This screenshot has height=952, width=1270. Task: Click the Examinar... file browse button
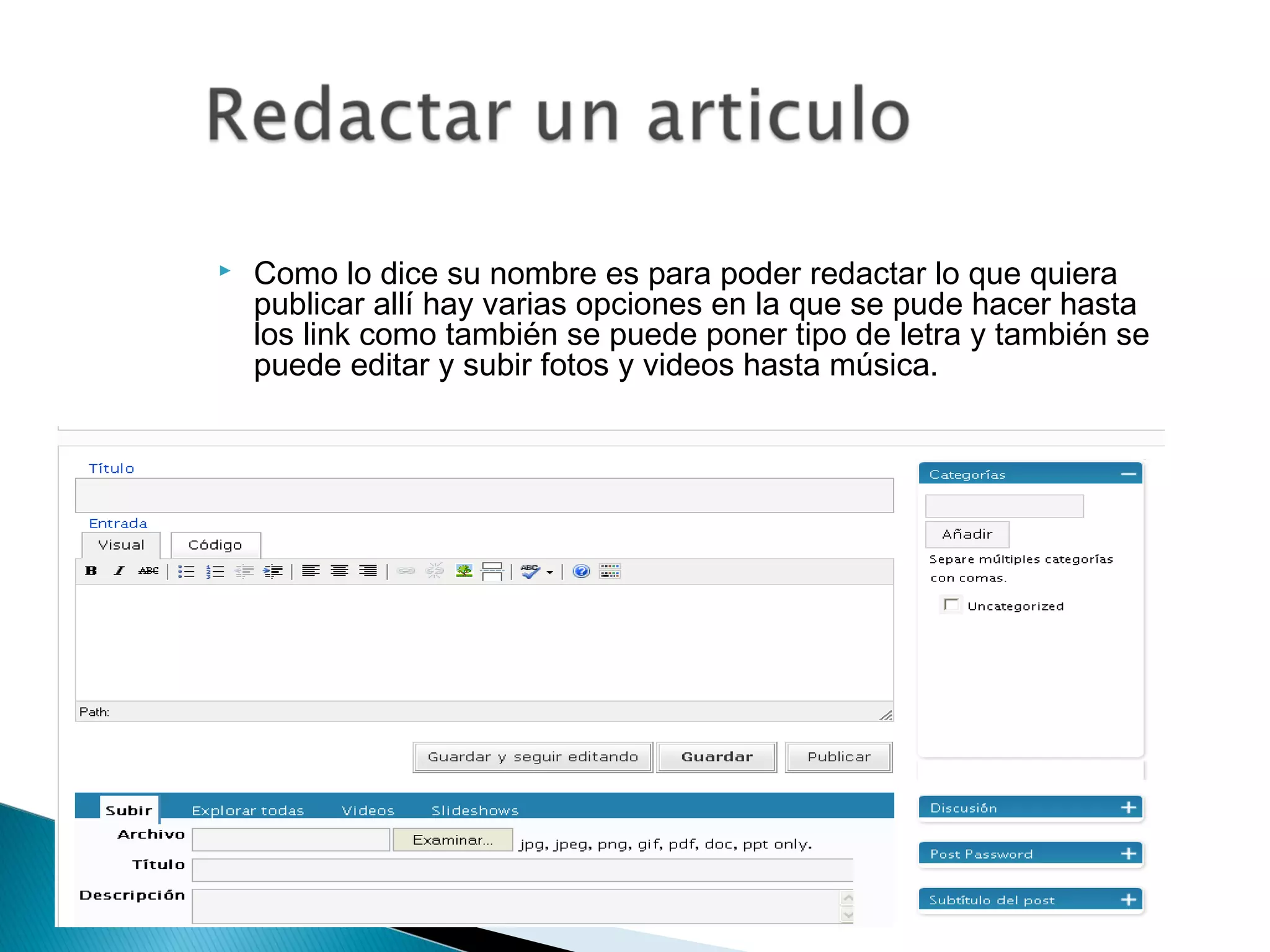tap(453, 840)
